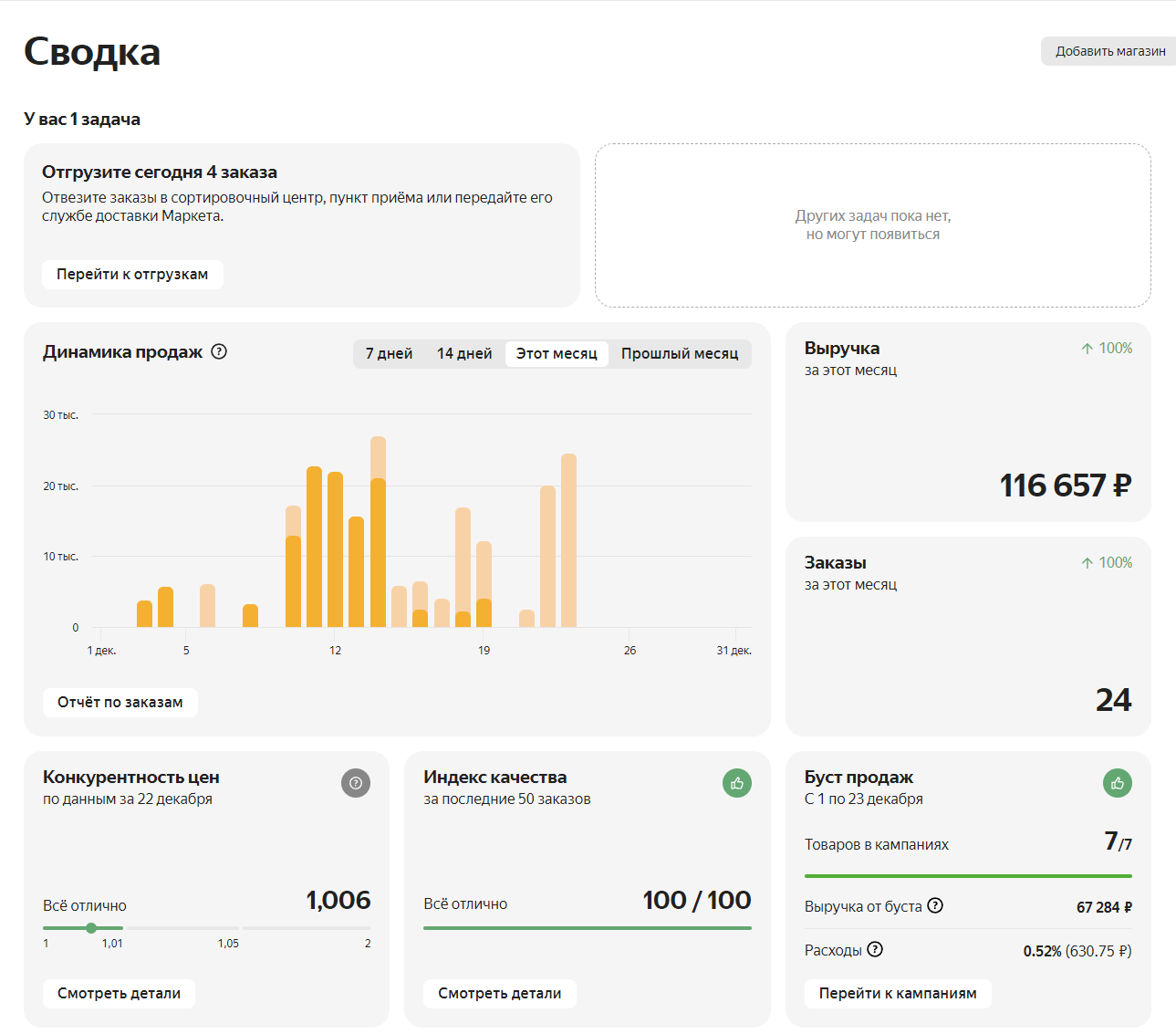
Task: View details for Конкурентность цен
Action: tap(119, 994)
